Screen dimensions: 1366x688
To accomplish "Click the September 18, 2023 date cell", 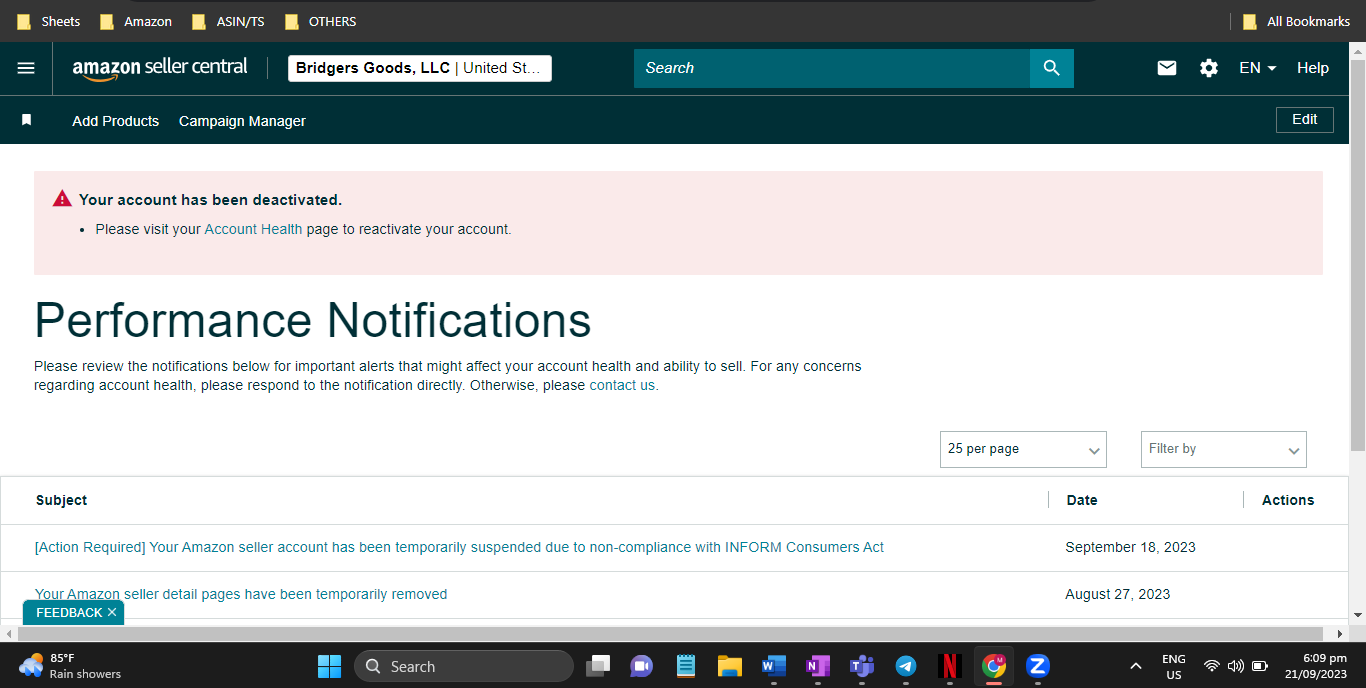I will [x=1130, y=547].
